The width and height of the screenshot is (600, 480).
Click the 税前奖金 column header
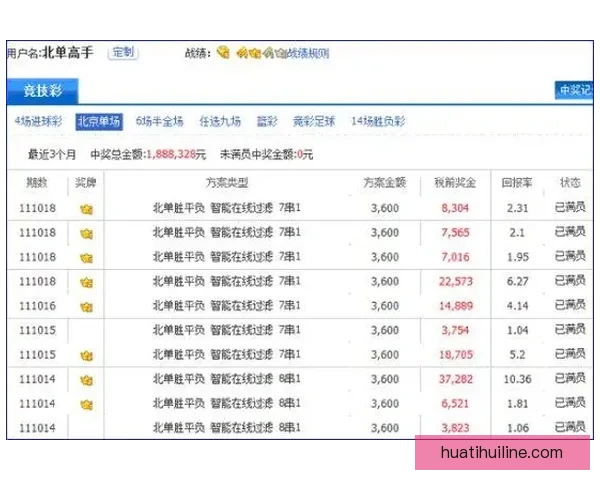pos(455,183)
